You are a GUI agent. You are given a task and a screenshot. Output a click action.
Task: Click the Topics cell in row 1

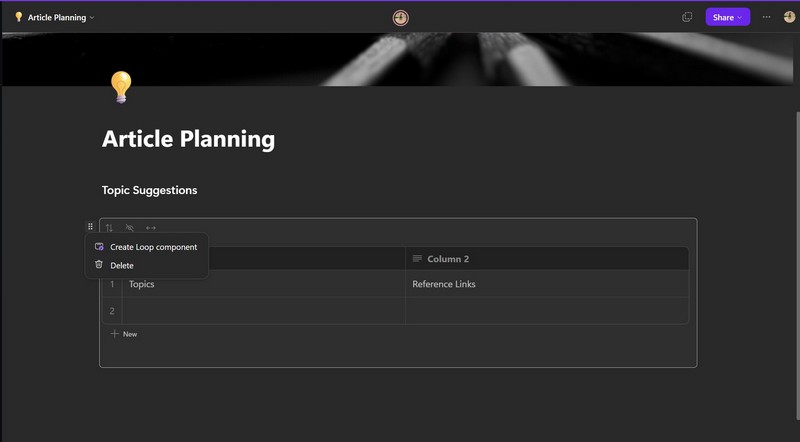coord(142,284)
